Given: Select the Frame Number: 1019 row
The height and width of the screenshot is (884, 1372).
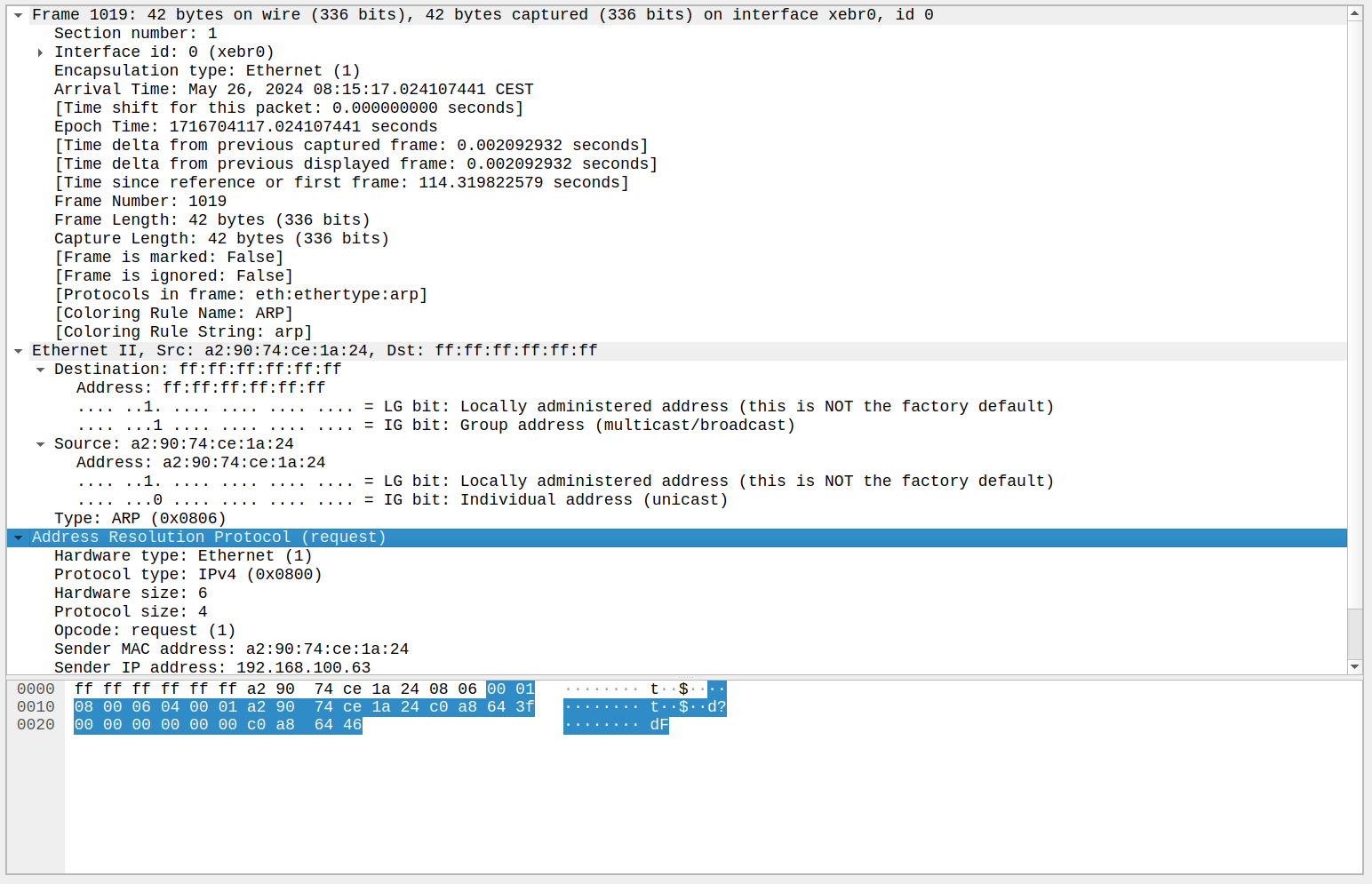Looking at the screenshot, I should click(x=140, y=202).
